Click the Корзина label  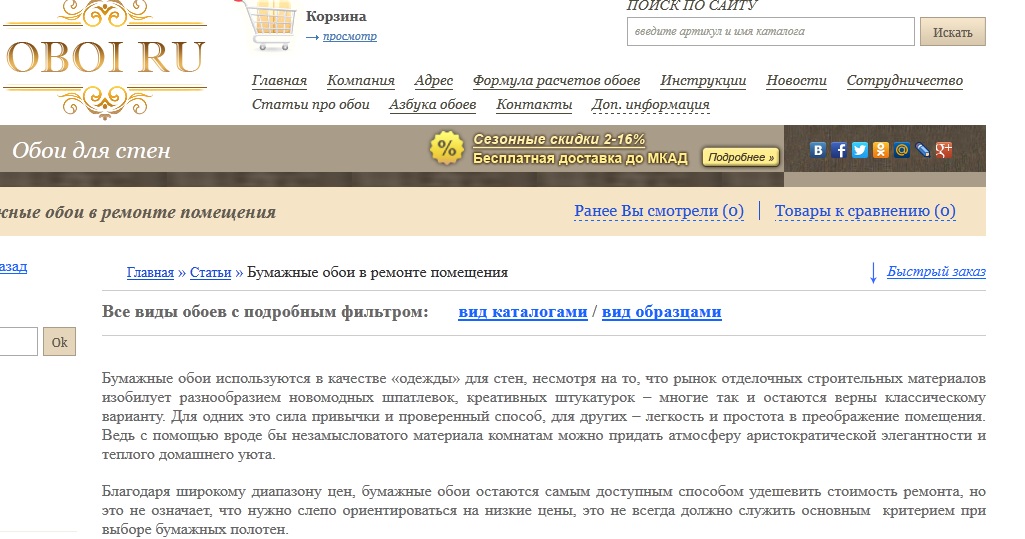[336, 16]
